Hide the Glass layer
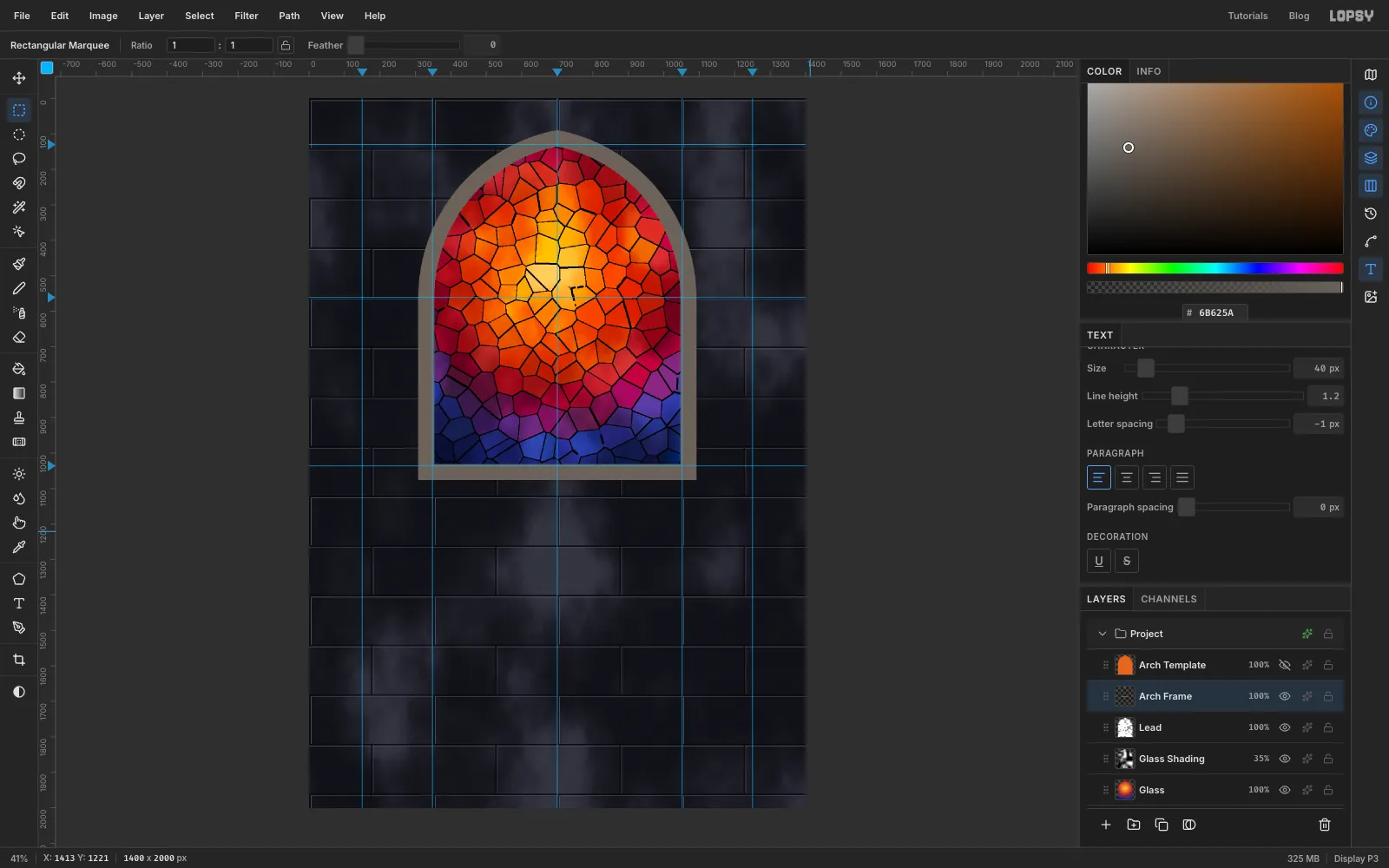Screen dimensions: 1389x868 click(x=1285, y=790)
